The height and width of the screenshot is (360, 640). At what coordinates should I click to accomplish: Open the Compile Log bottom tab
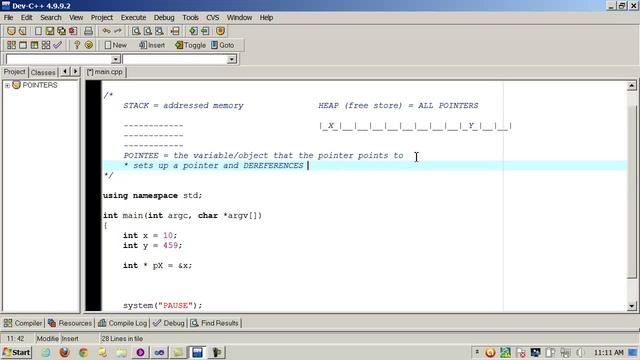[x=122, y=323]
